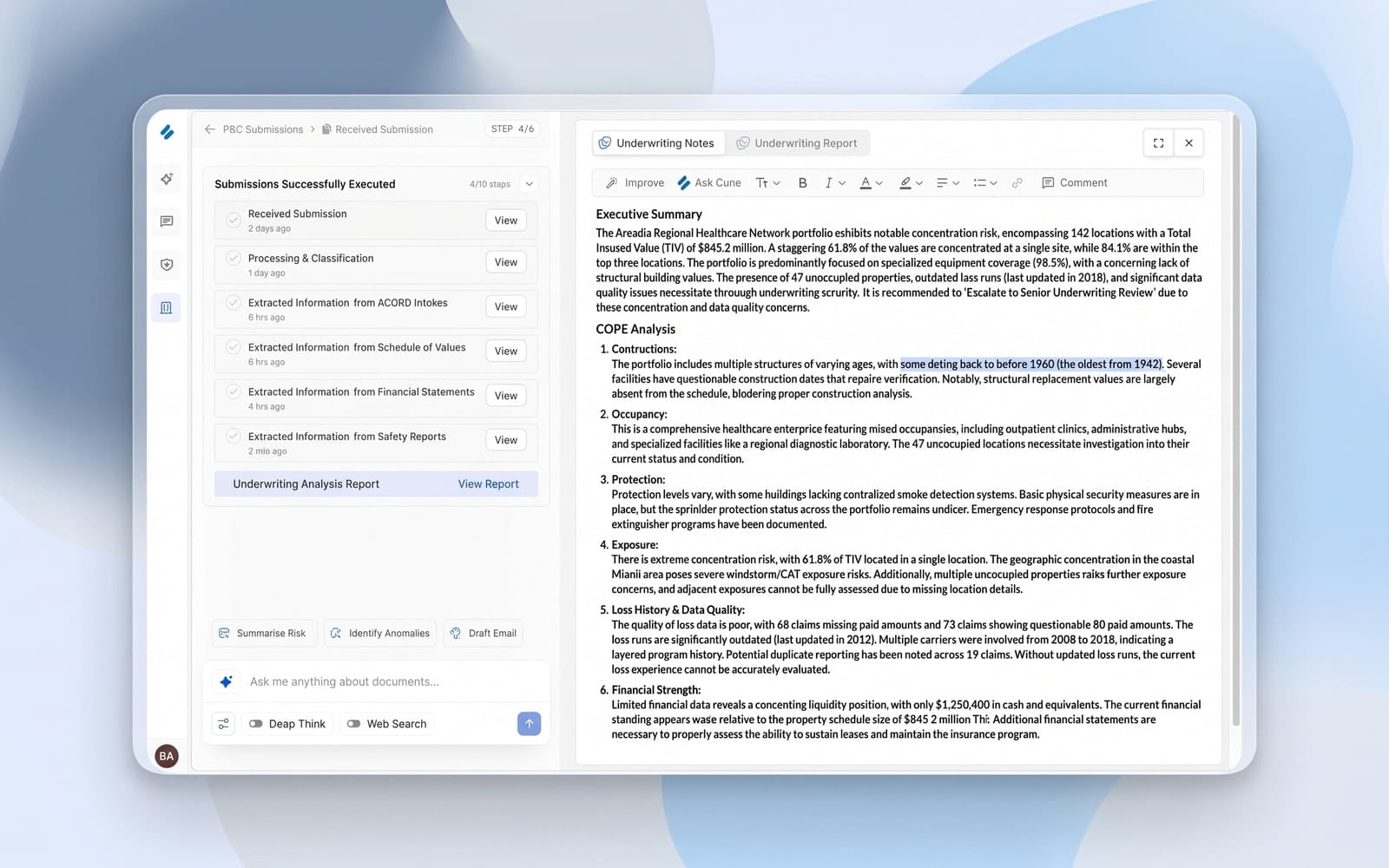
Task: Click the Underwriting Notes tab icon
Action: pyautogui.click(x=605, y=143)
